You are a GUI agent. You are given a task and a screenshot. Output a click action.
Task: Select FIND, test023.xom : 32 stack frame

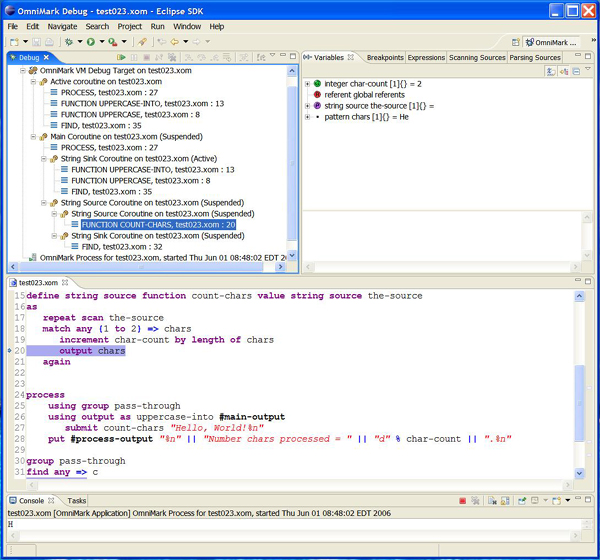pos(122,247)
